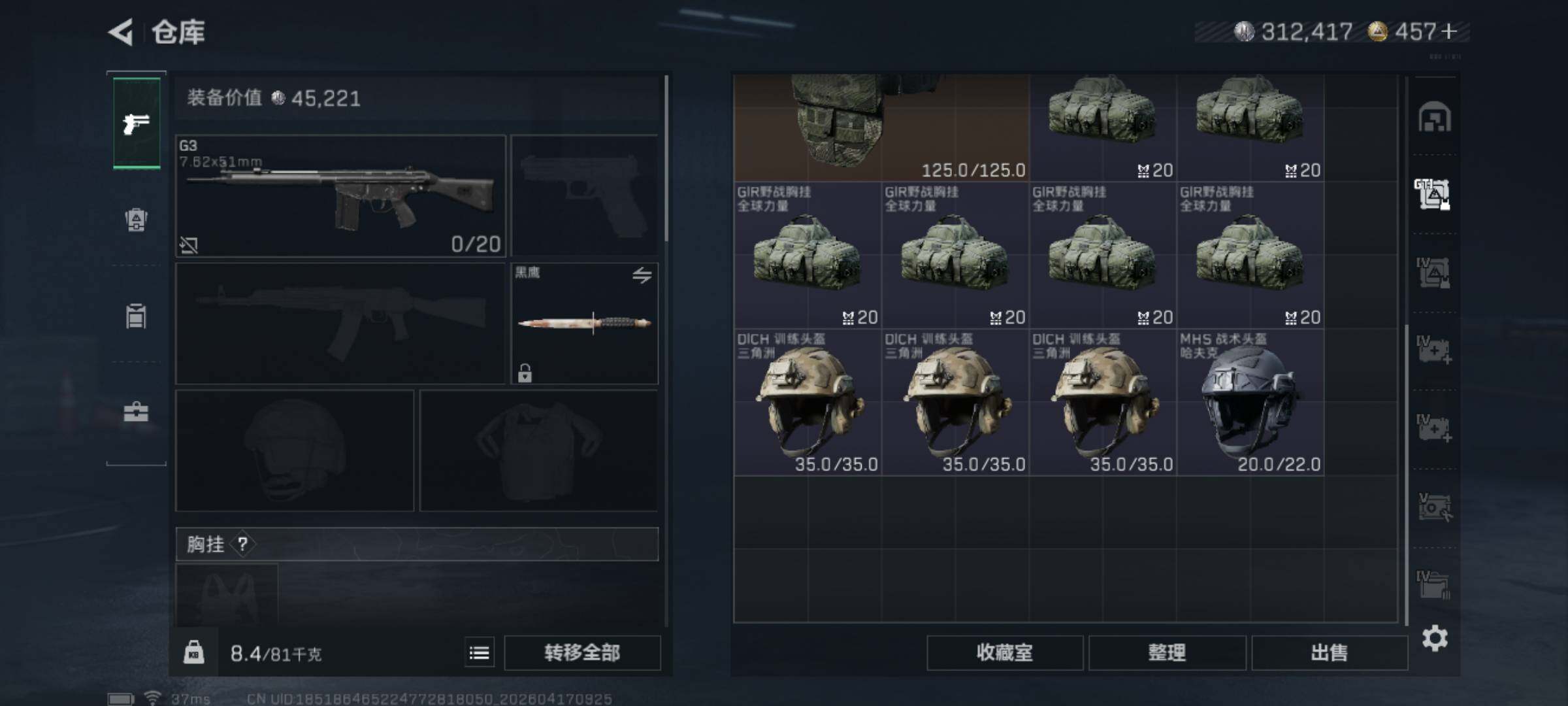The width and height of the screenshot is (1568, 706).
Task: Open the safe box briefcase tab in the sidebar
Action: pyautogui.click(x=136, y=412)
